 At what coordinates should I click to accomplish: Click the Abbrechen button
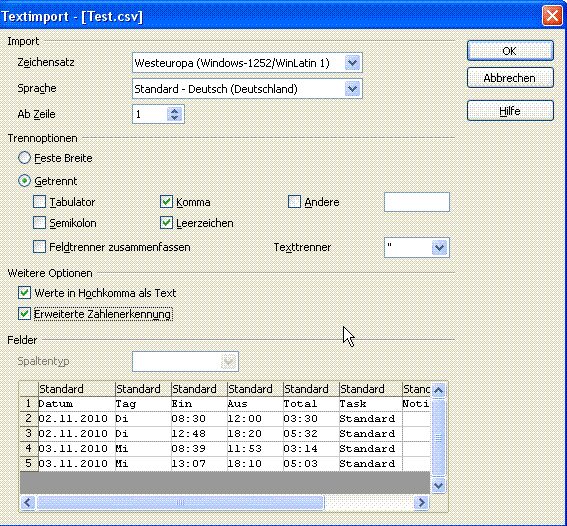(x=510, y=78)
